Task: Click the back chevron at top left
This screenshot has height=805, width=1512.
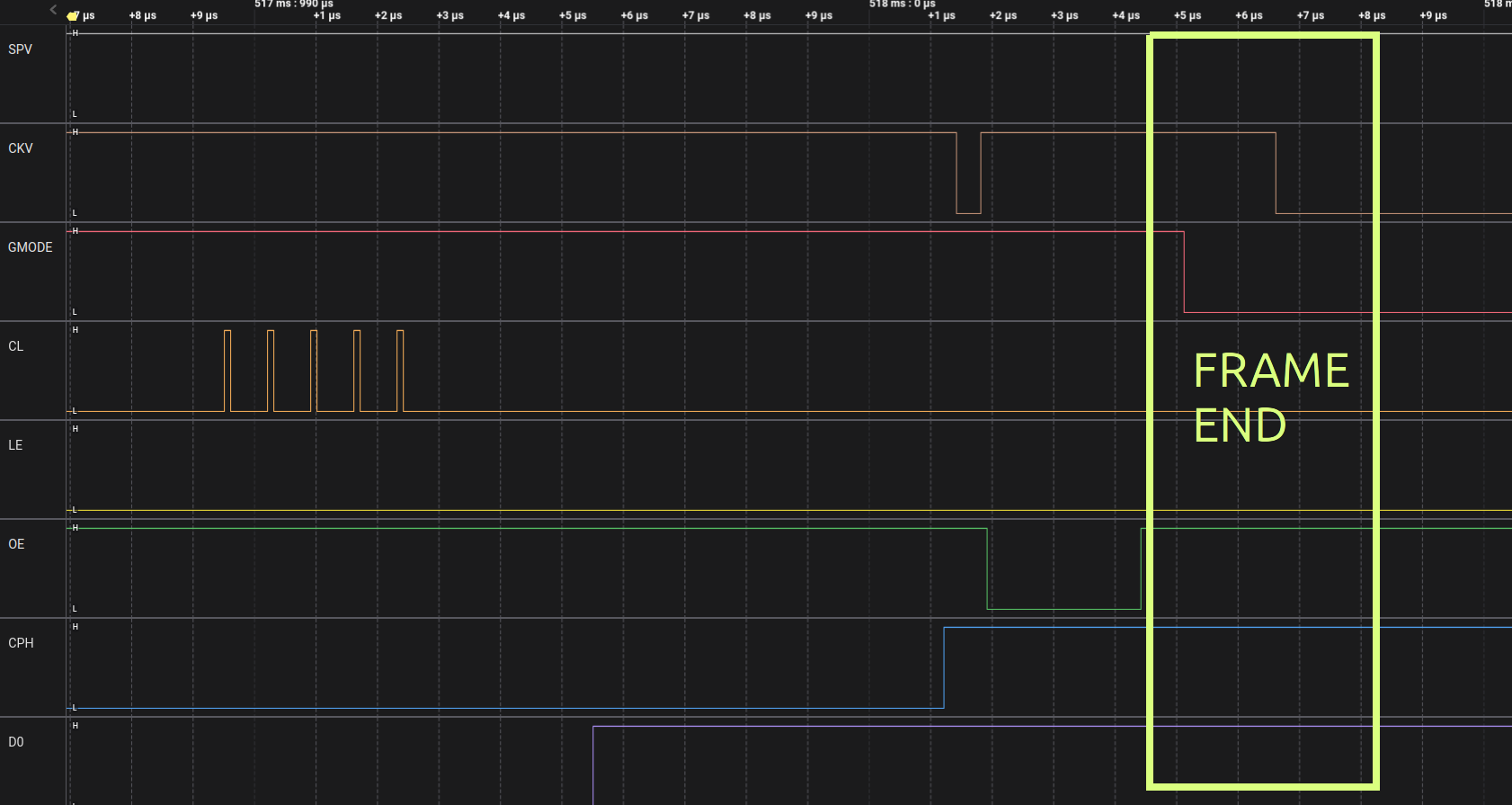Action: [x=53, y=10]
